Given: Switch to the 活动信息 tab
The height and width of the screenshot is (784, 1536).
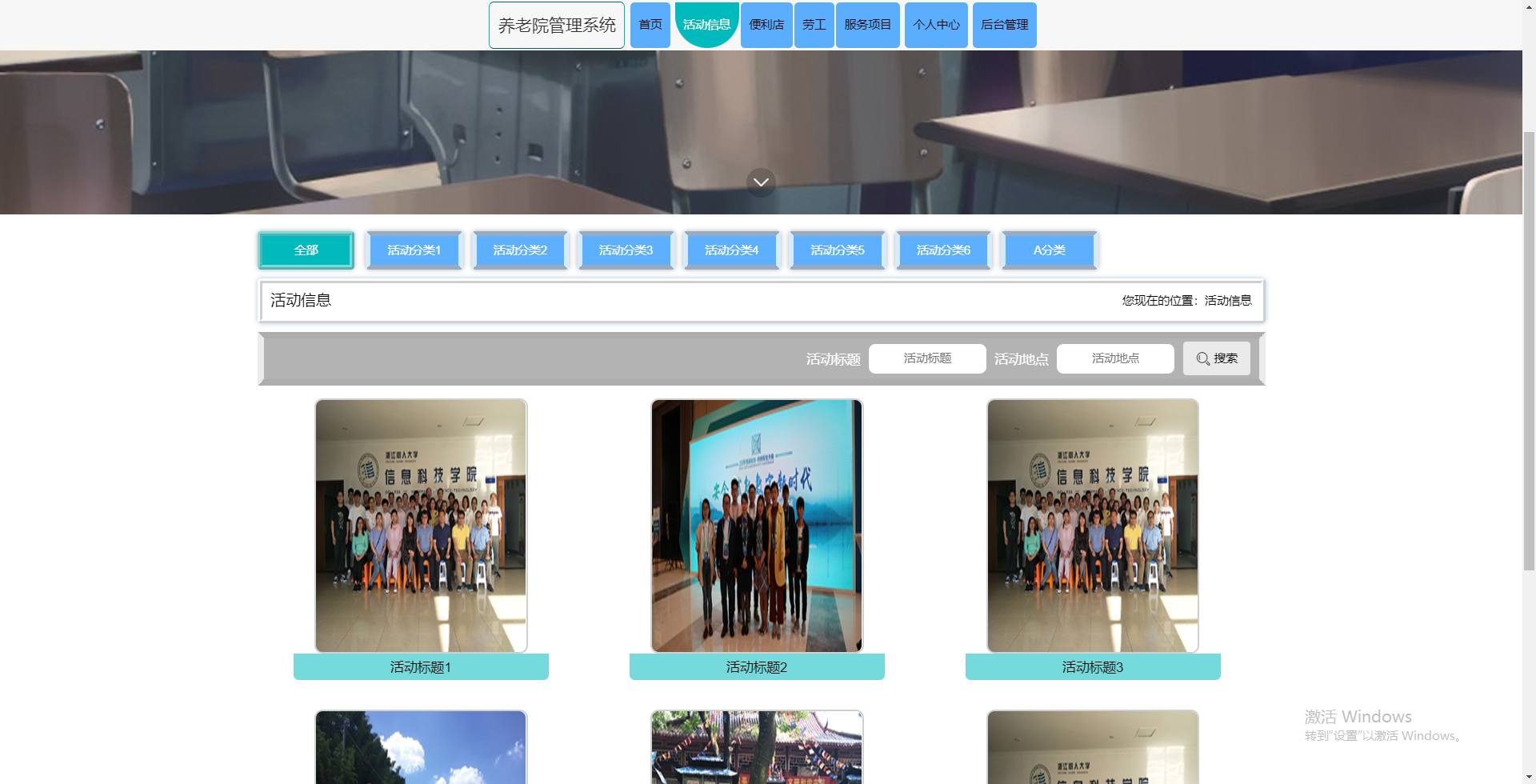Looking at the screenshot, I should (x=706, y=25).
